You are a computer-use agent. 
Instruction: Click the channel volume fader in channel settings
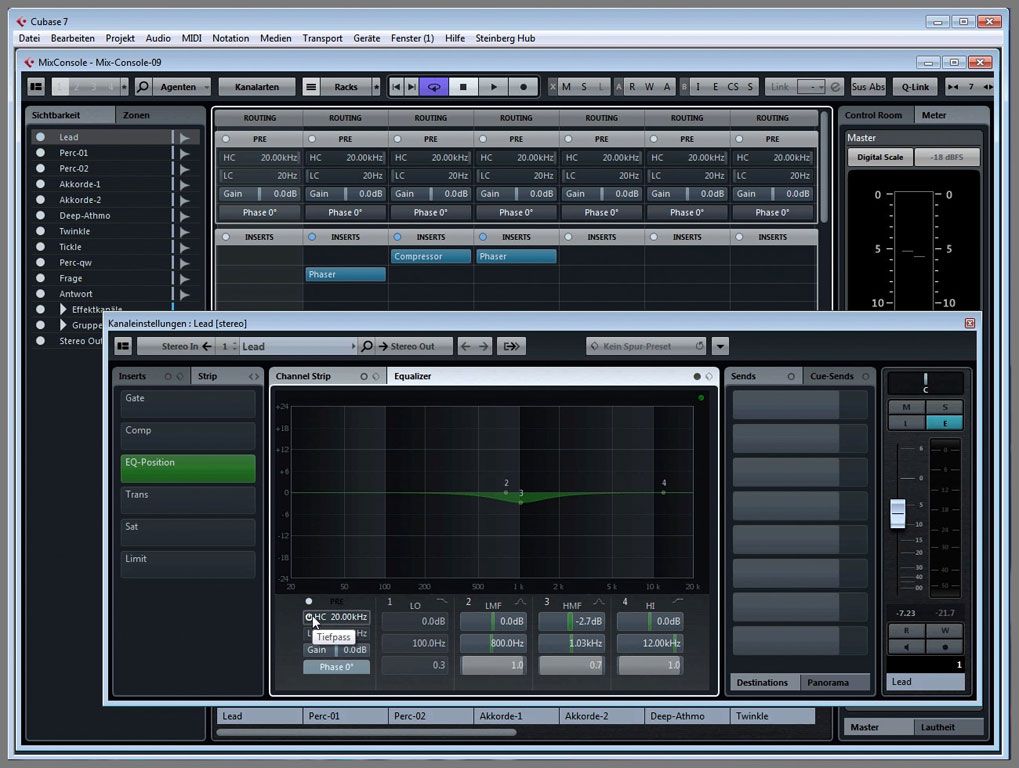(x=897, y=513)
